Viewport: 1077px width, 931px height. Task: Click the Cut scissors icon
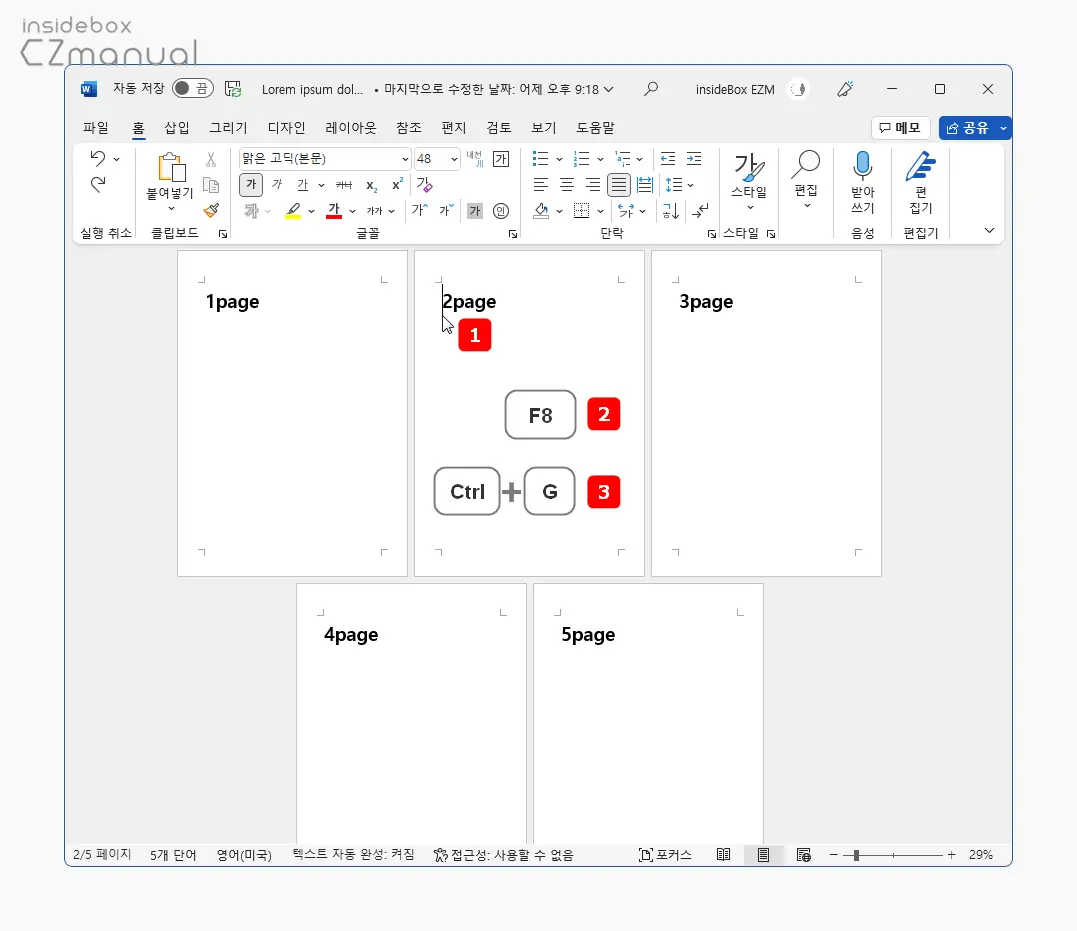click(x=211, y=159)
